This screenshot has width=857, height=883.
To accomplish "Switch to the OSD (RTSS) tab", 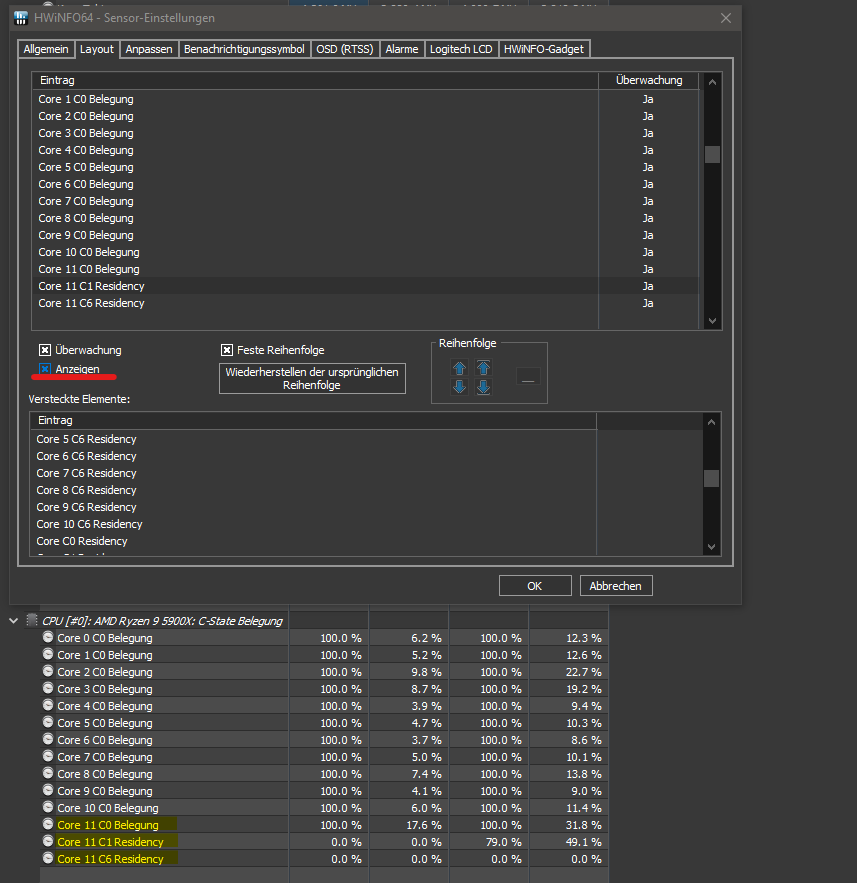I will point(345,49).
